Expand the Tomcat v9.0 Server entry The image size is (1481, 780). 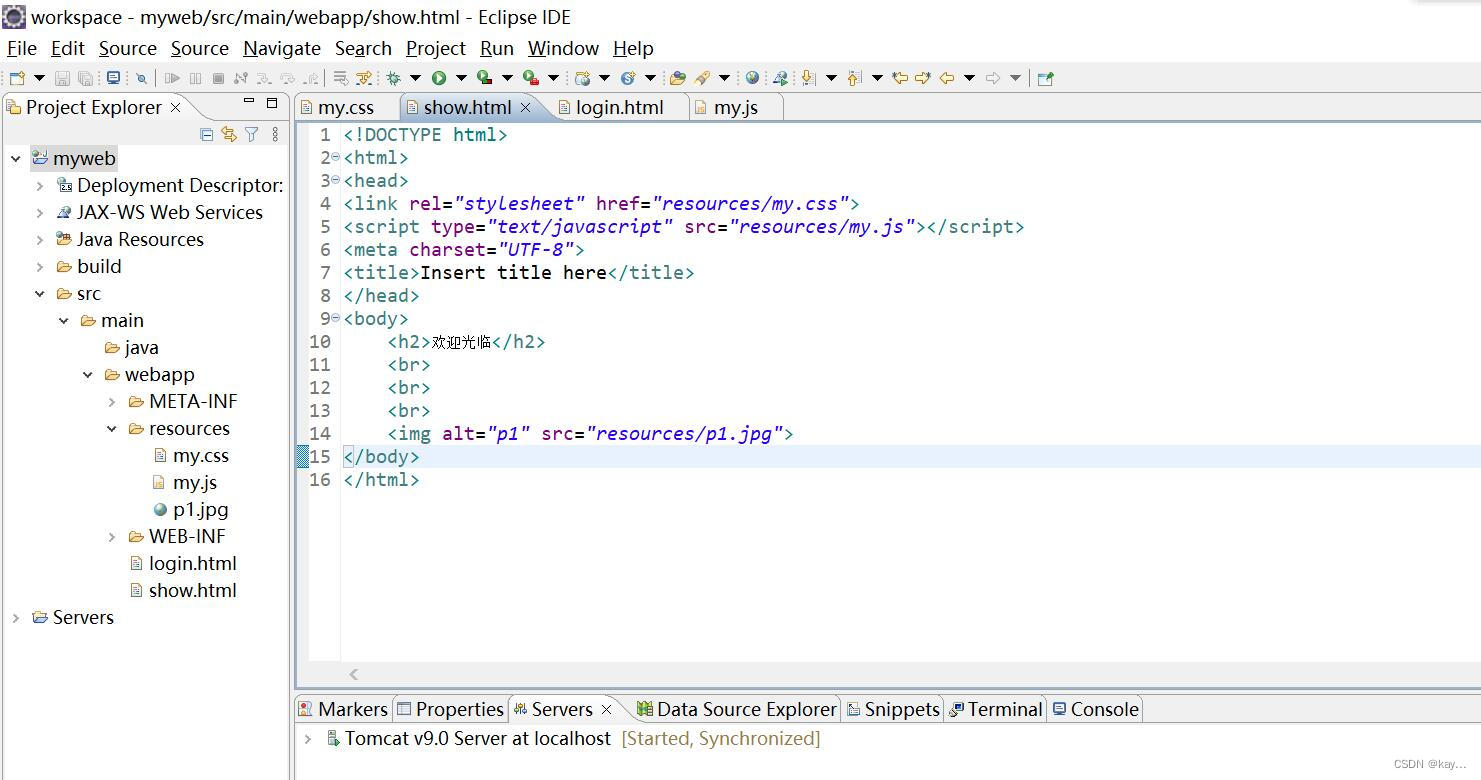pos(308,738)
